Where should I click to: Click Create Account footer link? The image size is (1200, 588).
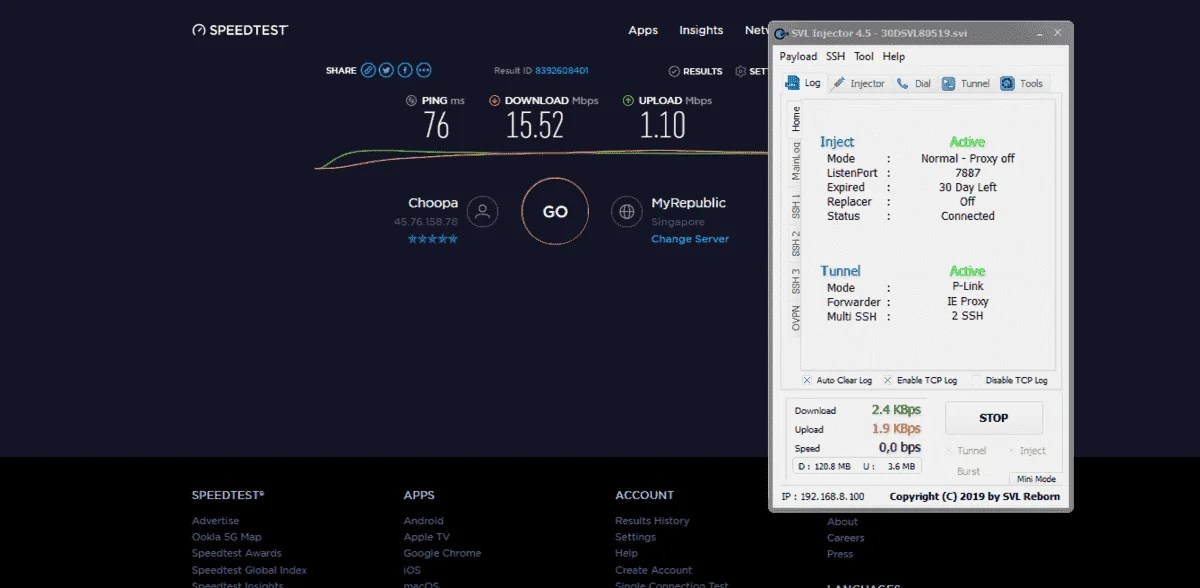point(653,570)
